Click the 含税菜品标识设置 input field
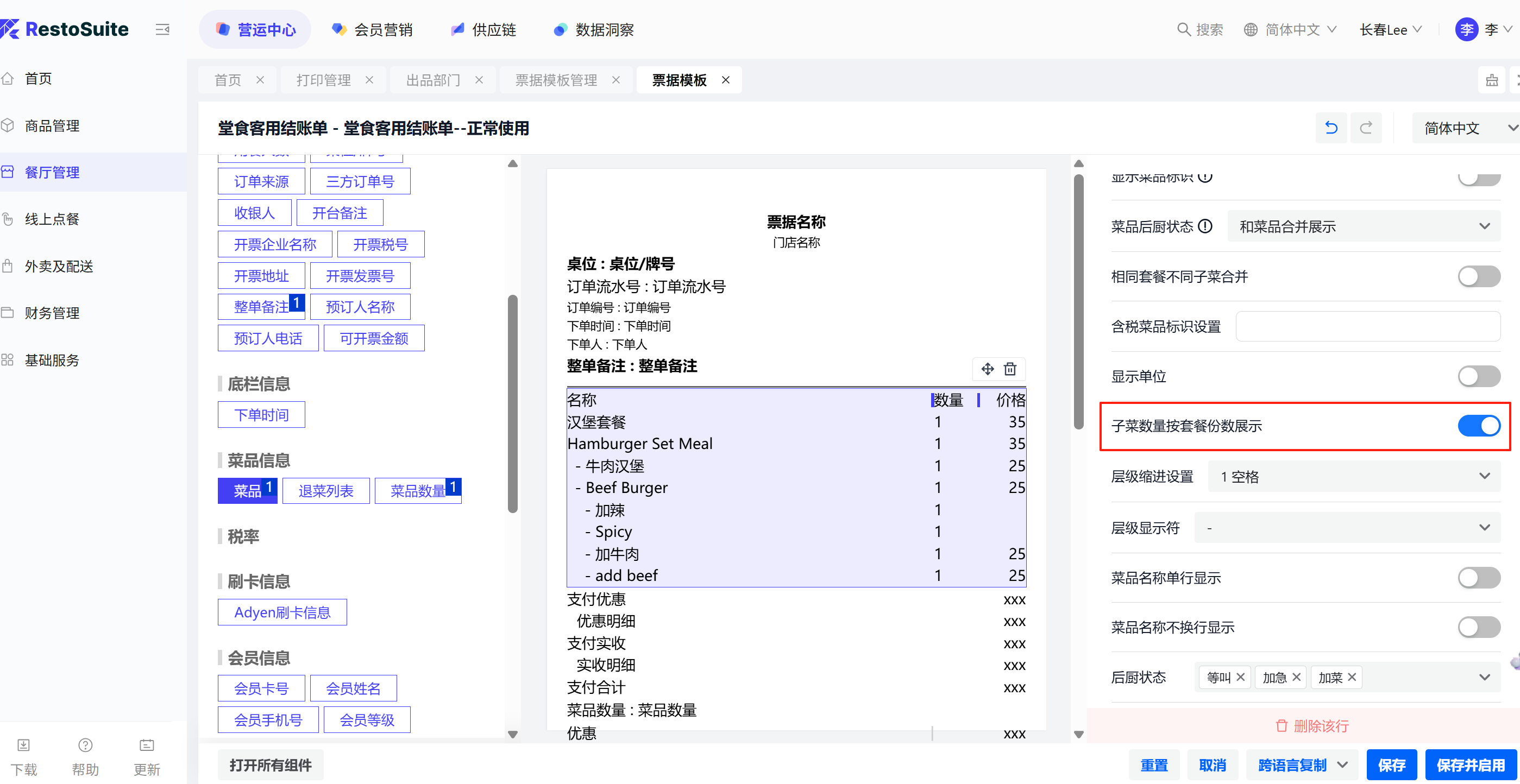The image size is (1520, 784). (x=1367, y=326)
